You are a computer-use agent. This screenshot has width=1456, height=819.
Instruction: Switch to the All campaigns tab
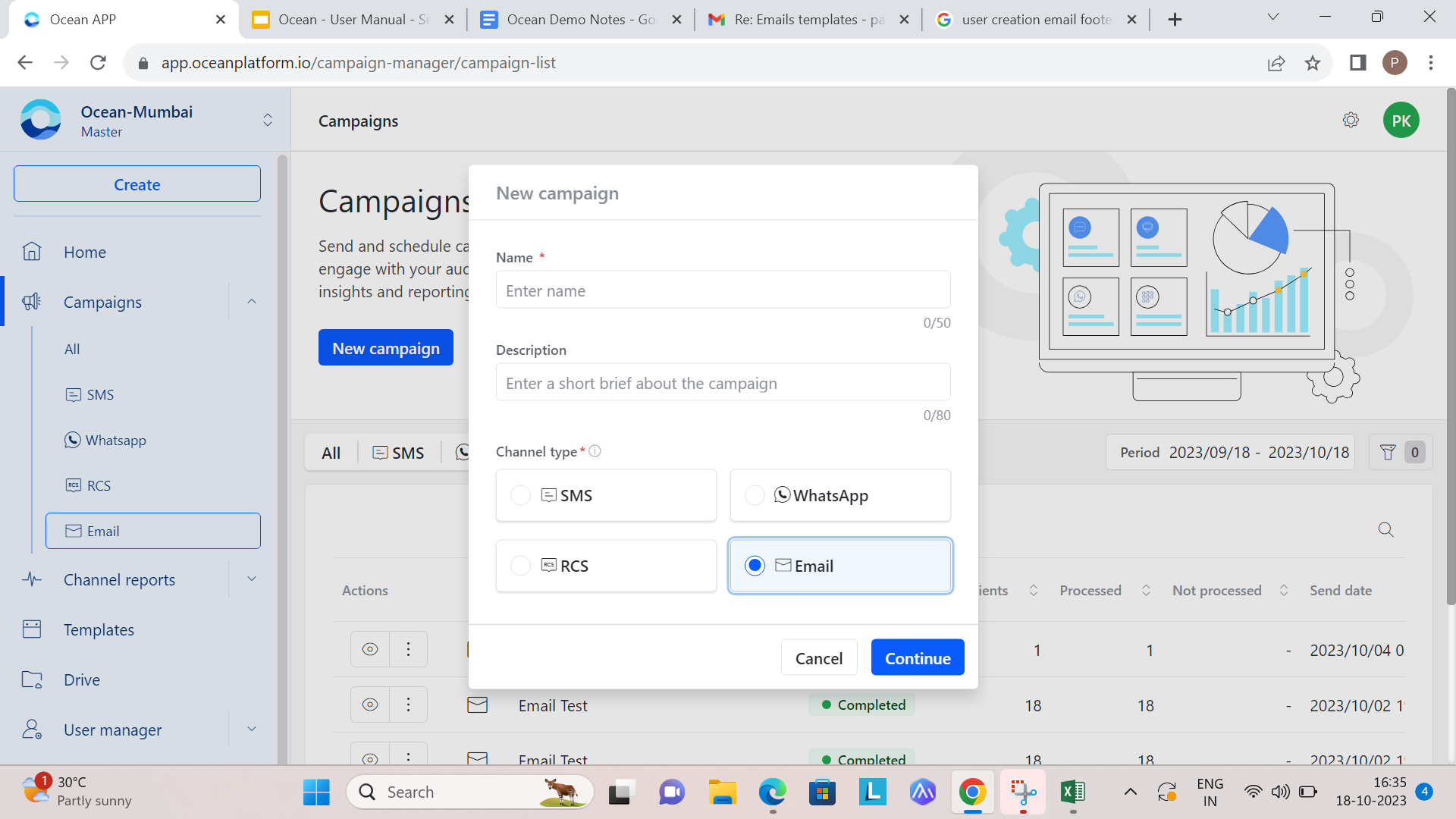coord(331,453)
